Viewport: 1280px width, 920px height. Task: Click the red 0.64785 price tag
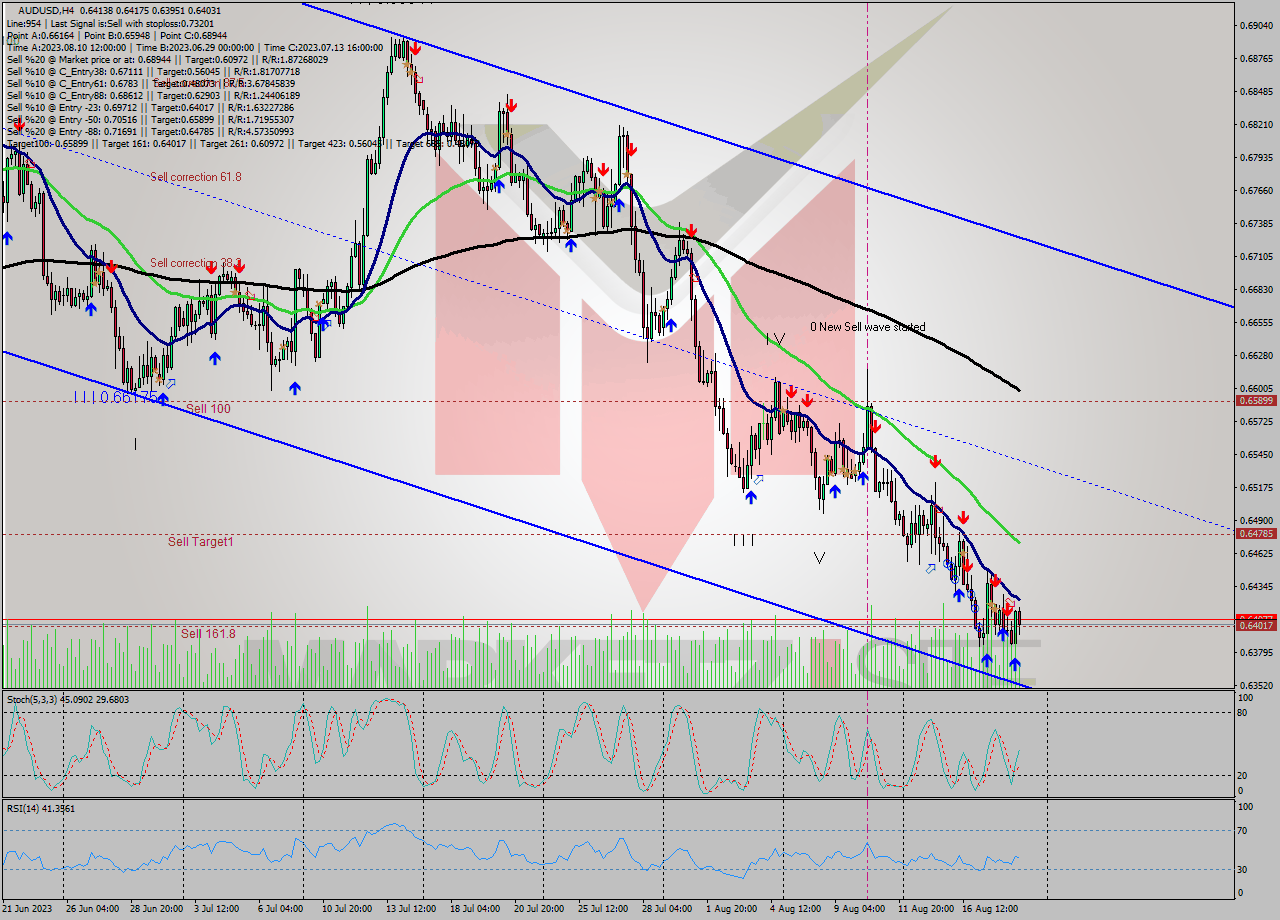[1256, 533]
